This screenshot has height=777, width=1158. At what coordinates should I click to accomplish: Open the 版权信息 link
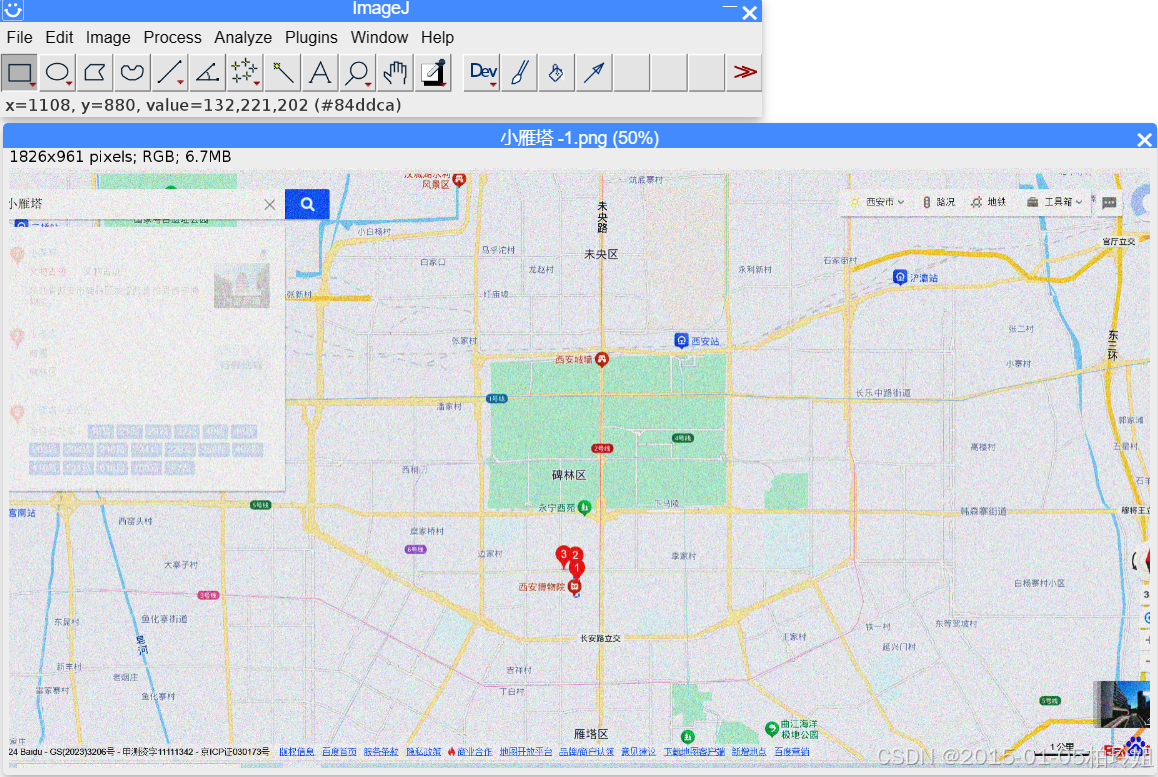[297, 752]
